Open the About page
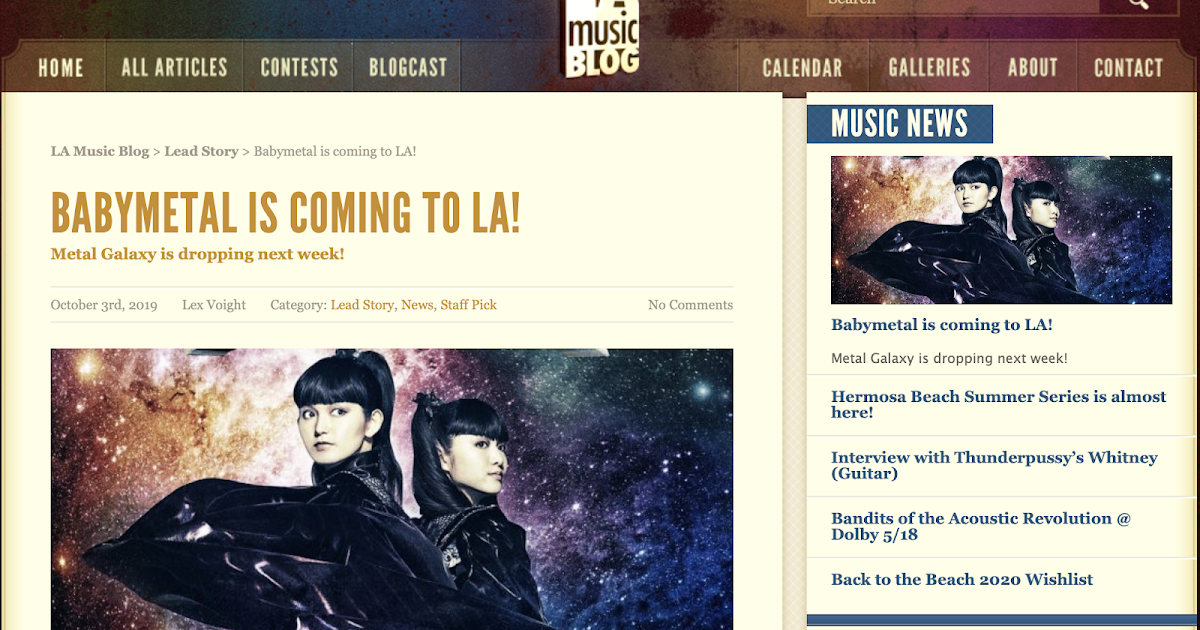Screen dimensions: 1200x630 (x=1033, y=68)
